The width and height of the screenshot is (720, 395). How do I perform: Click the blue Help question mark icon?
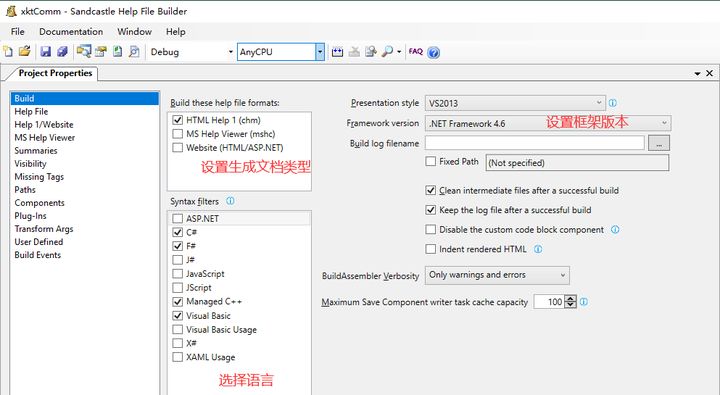[433, 52]
